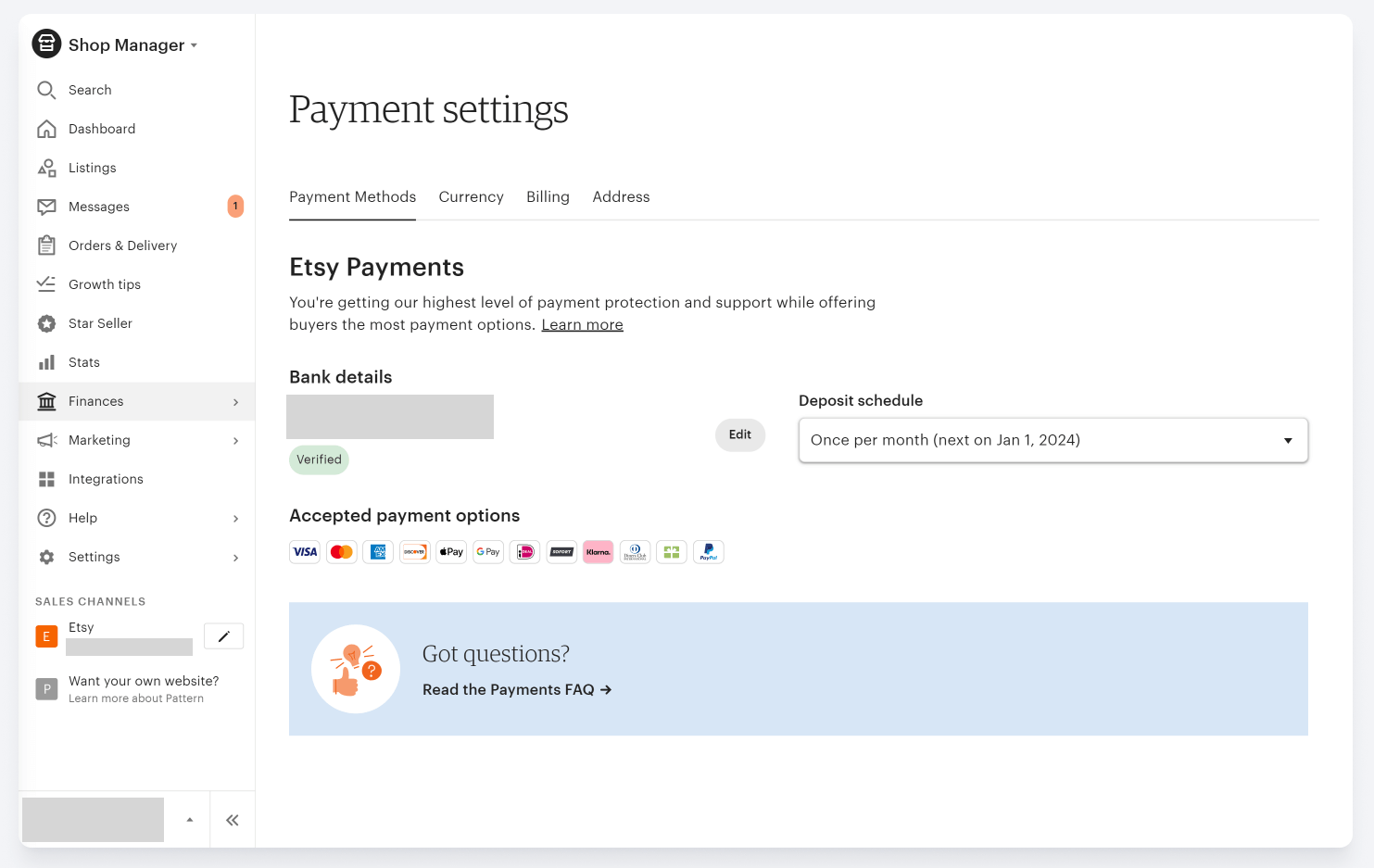Click the Klarna payment option icon

(x=599, y=552)
